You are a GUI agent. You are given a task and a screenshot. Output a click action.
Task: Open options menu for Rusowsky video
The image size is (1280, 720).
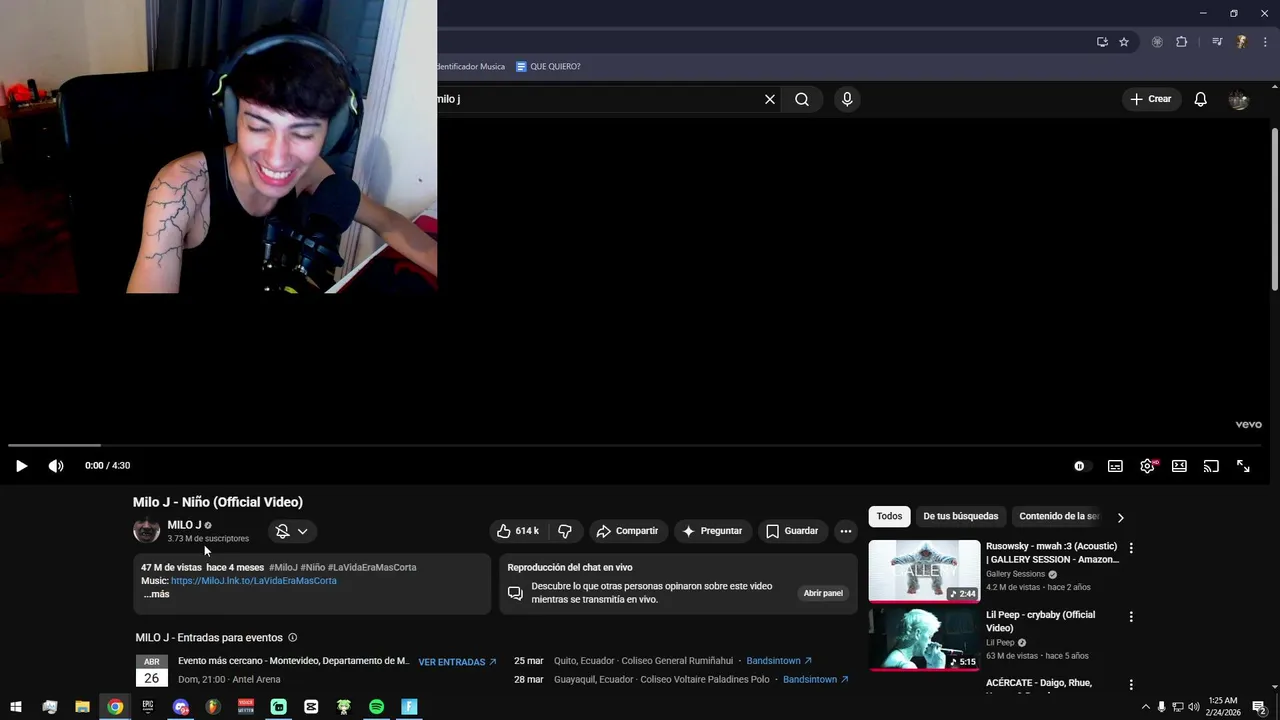[x=1131, y=548]
